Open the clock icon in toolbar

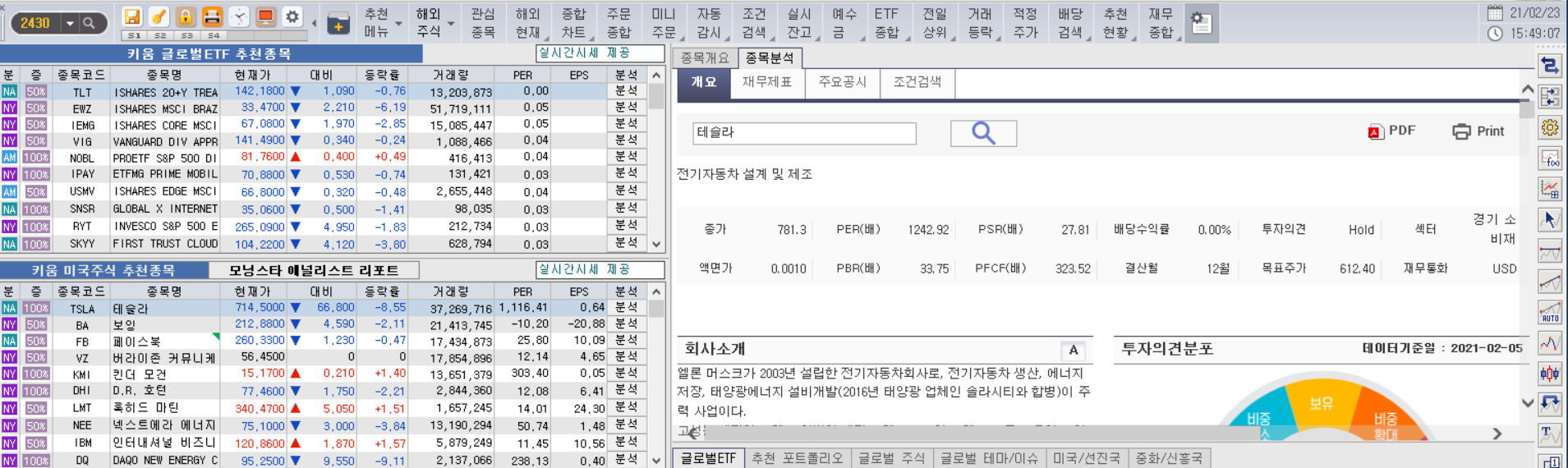tap(239, 16)
